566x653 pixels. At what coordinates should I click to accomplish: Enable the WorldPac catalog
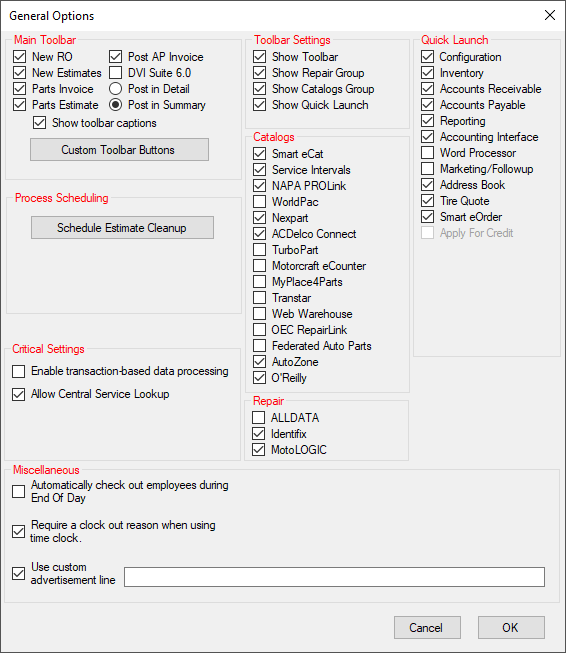pyautogui.click(x=259, y=202)
